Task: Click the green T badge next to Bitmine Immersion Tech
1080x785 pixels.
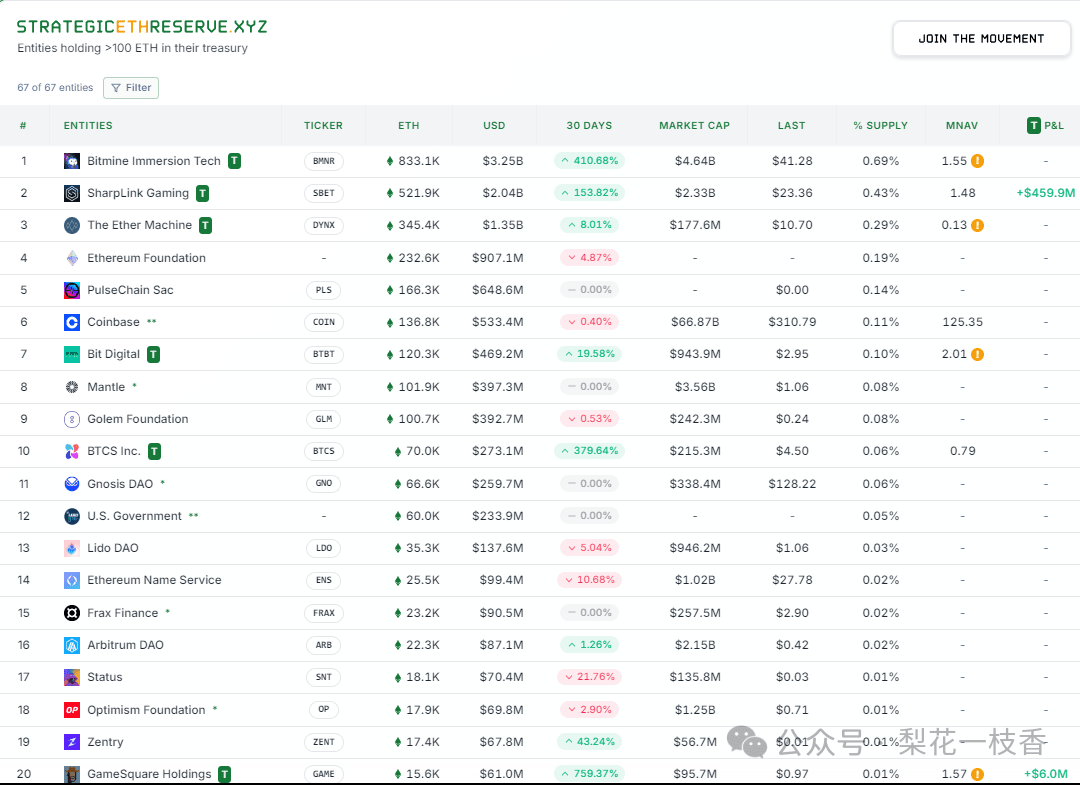Action: coord(235,161)
